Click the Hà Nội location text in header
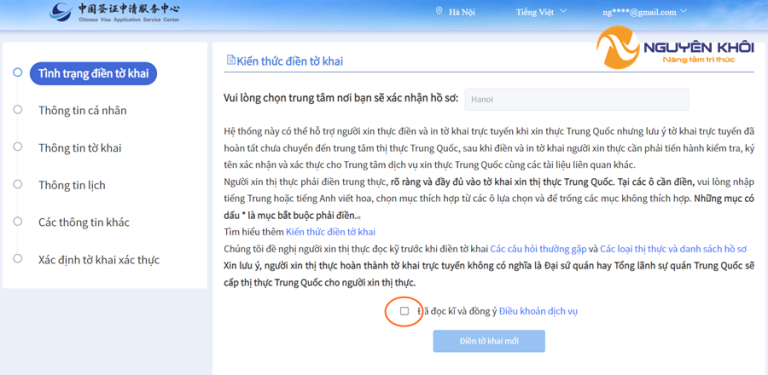768x375 pixels. (462, 12)
